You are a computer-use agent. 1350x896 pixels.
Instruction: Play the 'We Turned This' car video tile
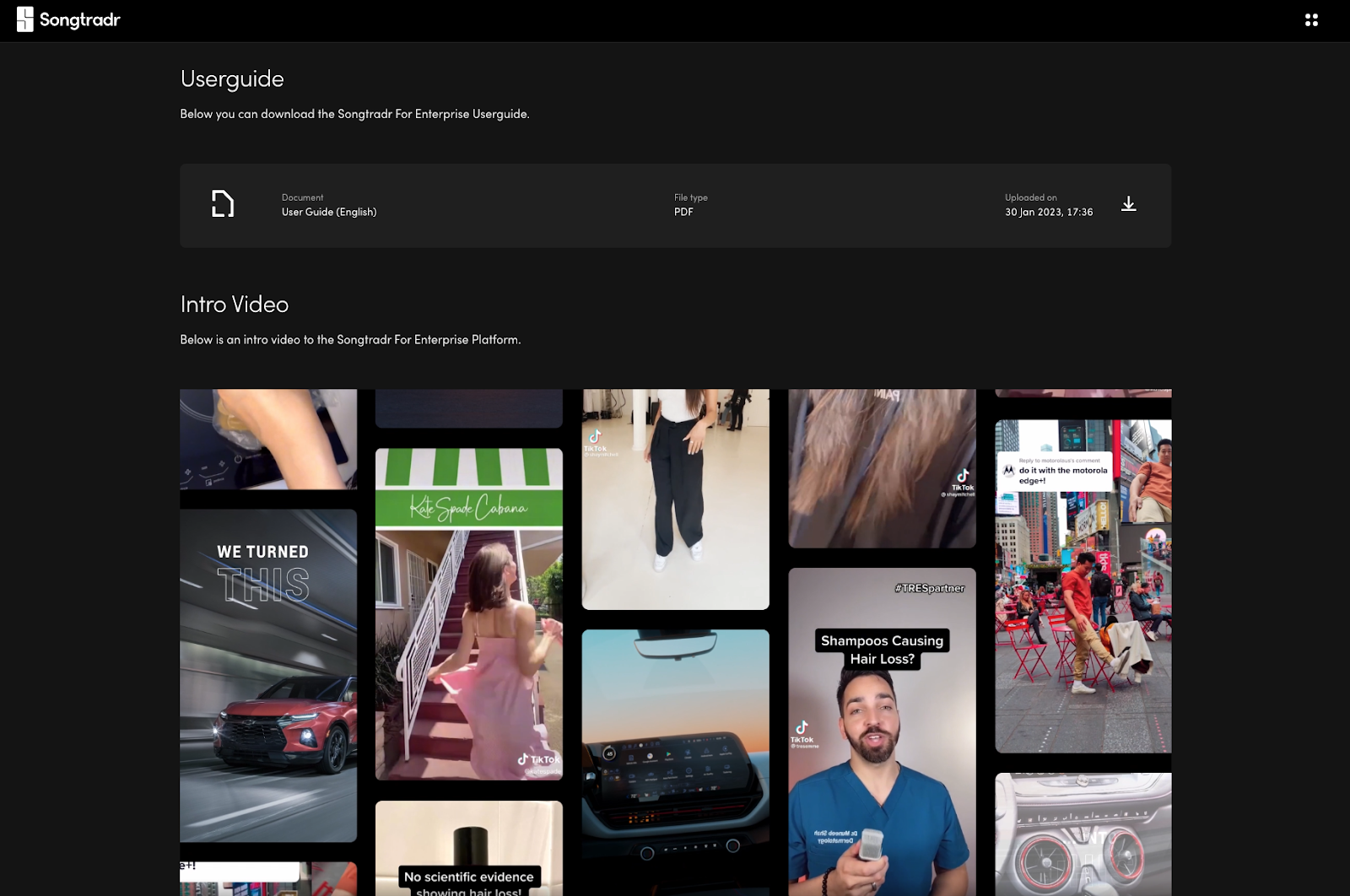268,675
